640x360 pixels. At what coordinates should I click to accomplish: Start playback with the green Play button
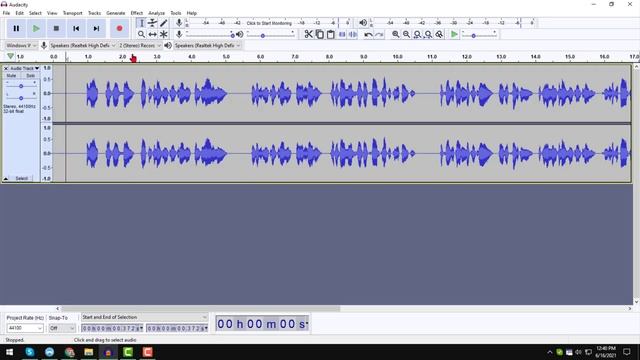coord(36,29)
